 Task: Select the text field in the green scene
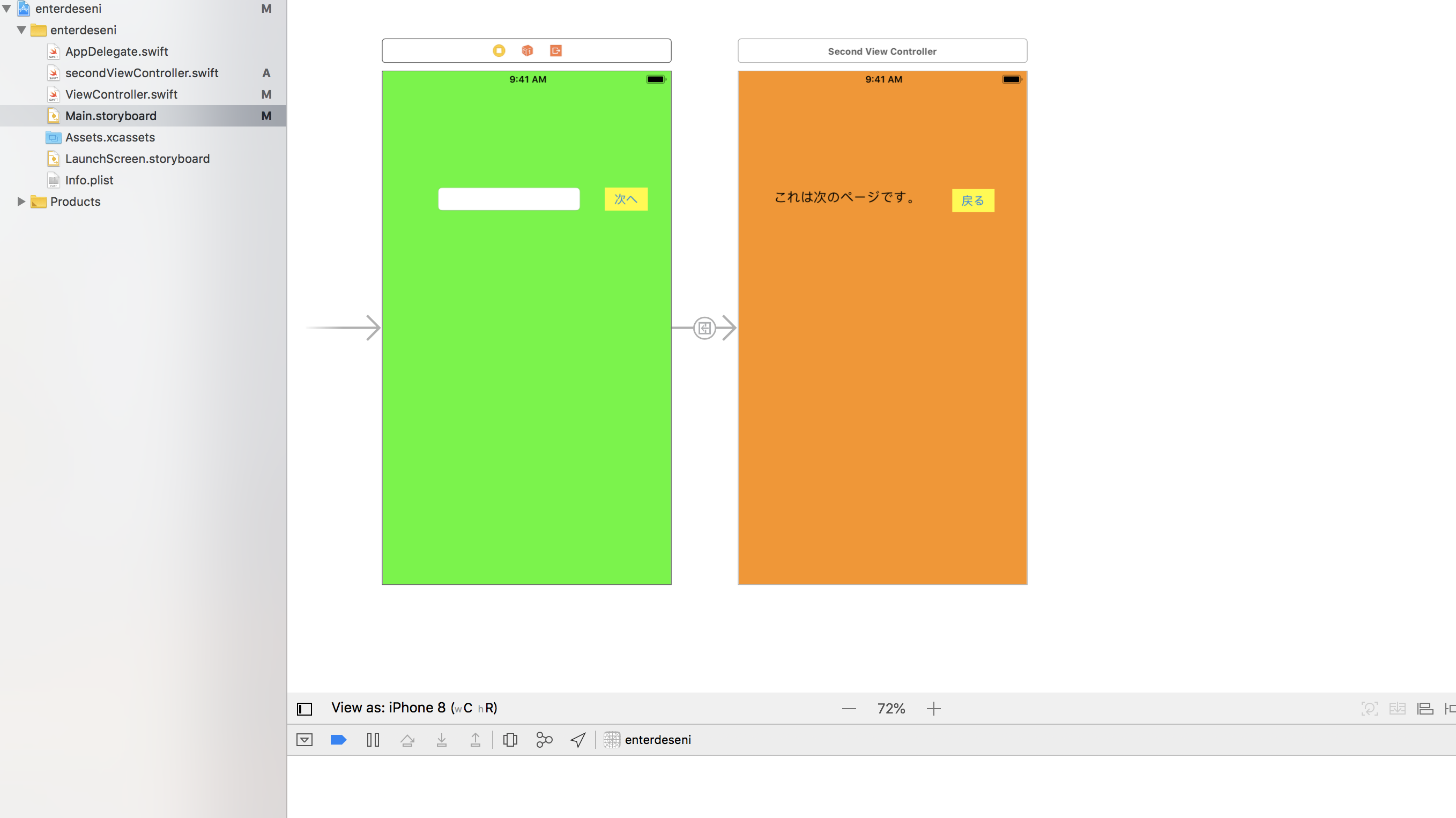[508, 199]
